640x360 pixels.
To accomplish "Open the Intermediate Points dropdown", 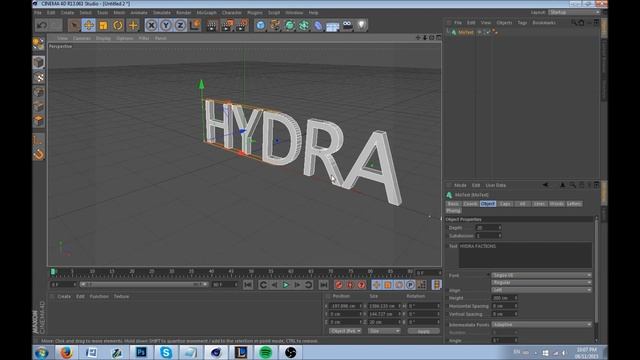I will click(x=541, y=324).
